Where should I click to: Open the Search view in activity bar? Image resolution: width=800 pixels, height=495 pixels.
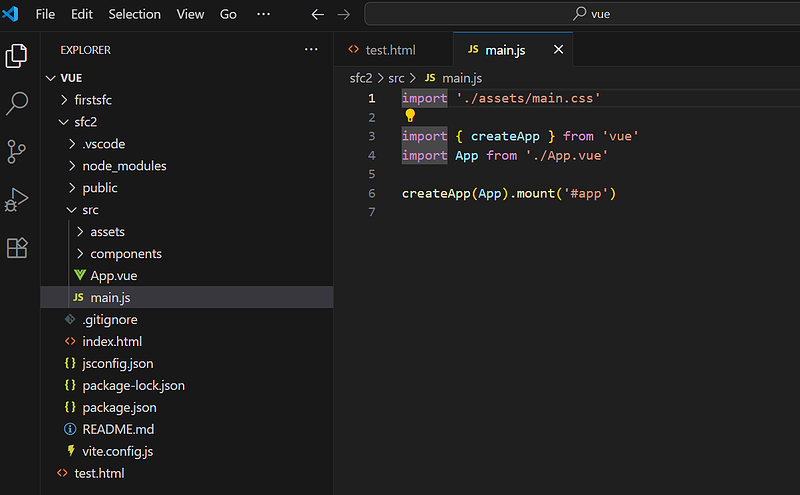pyautogui.click(x=17, y=103)
